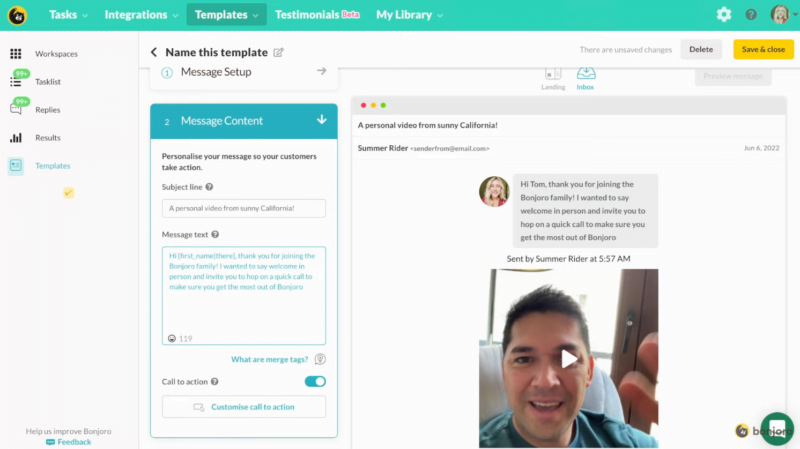Screen dimensions: 800x449
Task: Open the My Library dropdown menu
Action: (410, 15)
